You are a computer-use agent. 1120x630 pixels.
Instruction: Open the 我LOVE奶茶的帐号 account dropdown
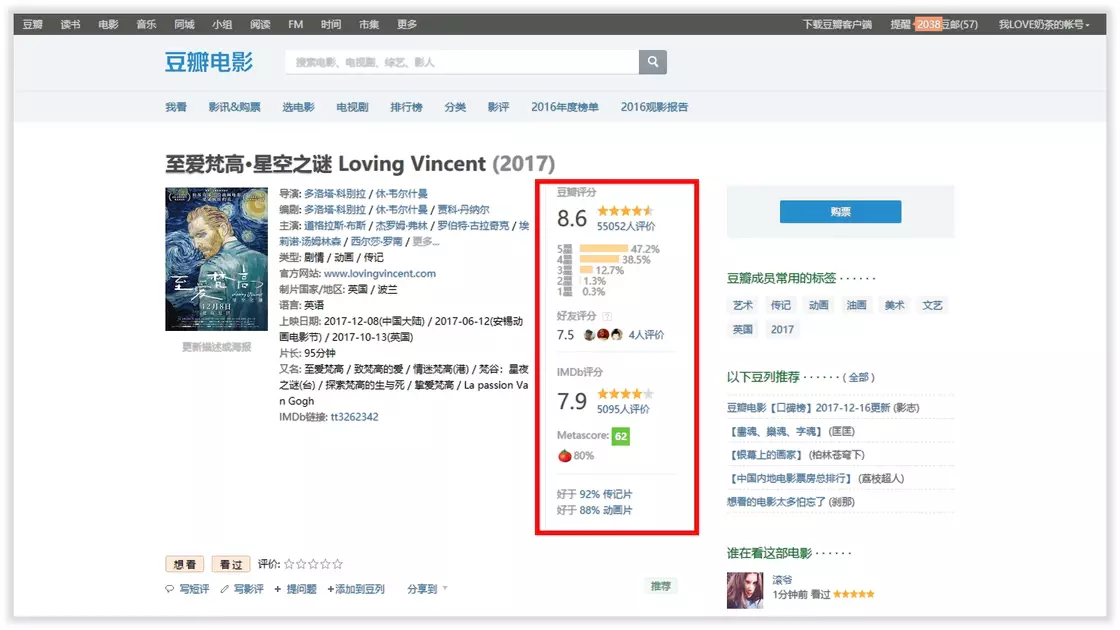(x=1043, y=24)
